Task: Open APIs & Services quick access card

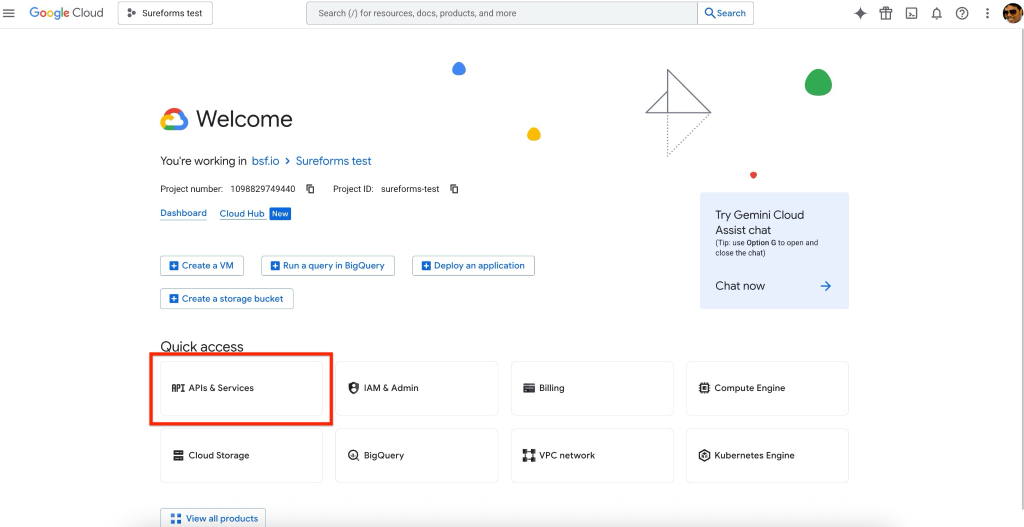Action: click(x=242, y=388)
